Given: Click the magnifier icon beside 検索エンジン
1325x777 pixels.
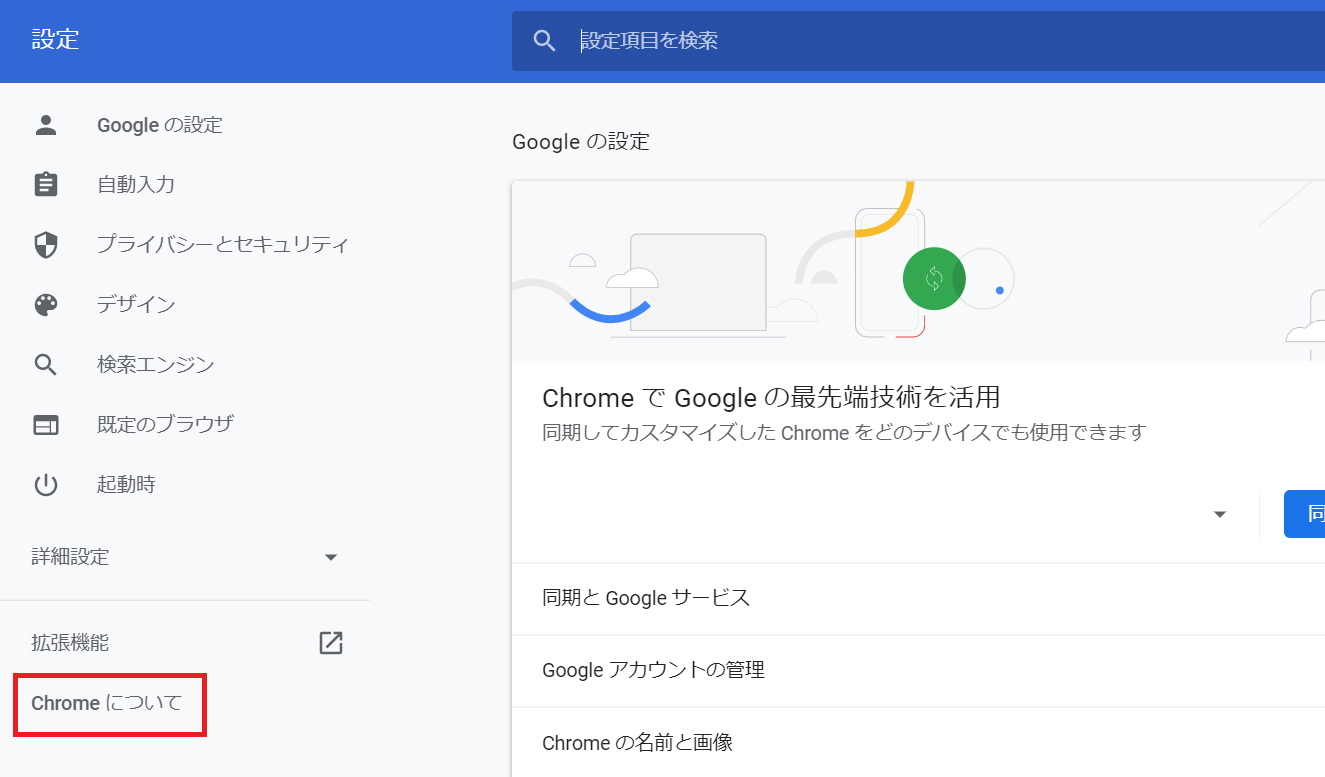Looking at the screenshot, I should coord(46,364).
